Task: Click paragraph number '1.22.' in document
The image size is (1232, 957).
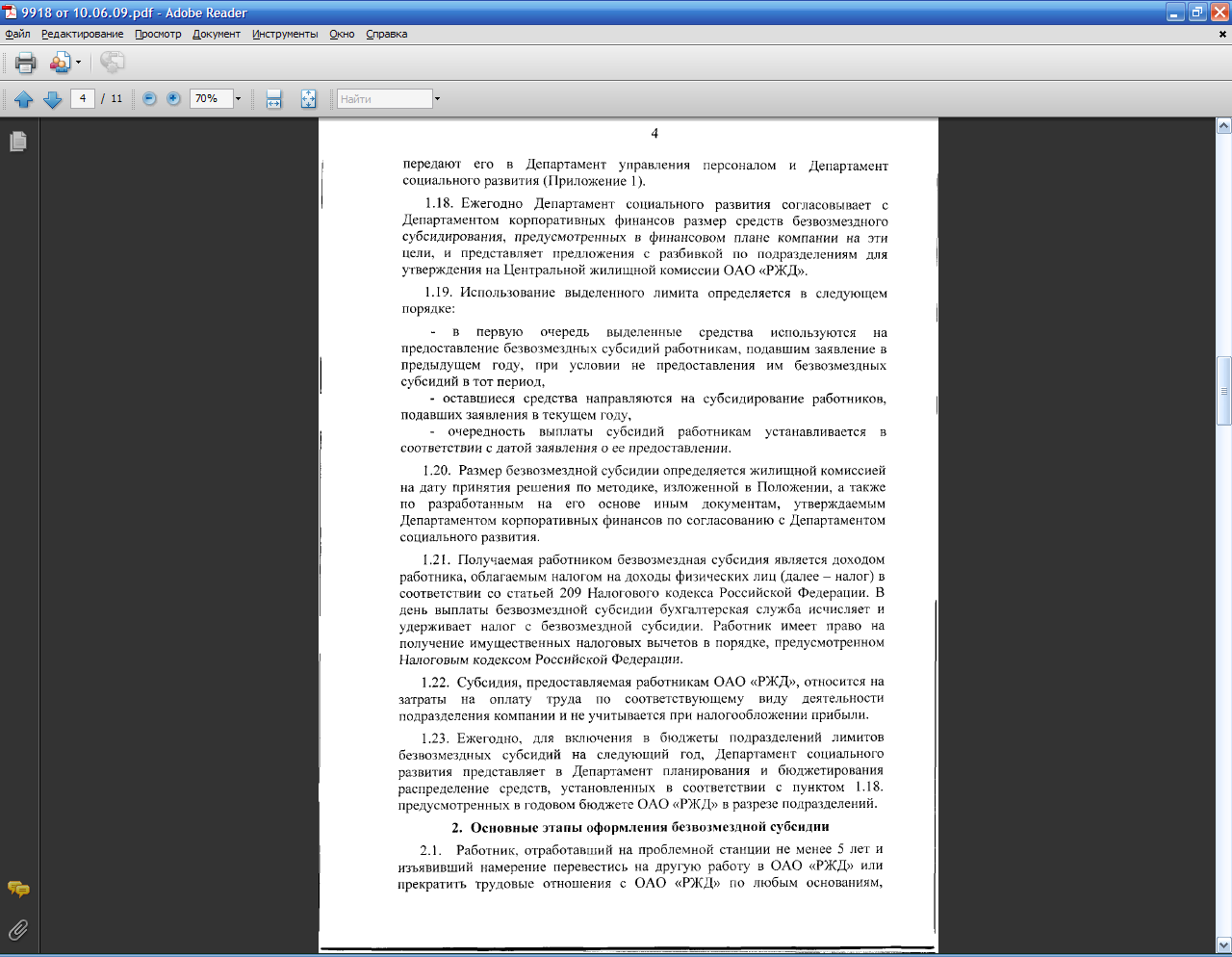Action: pos(435,683)
